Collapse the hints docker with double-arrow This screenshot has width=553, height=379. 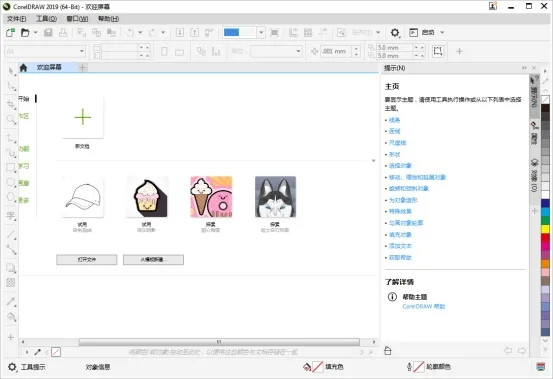click(x=524, y=68)
